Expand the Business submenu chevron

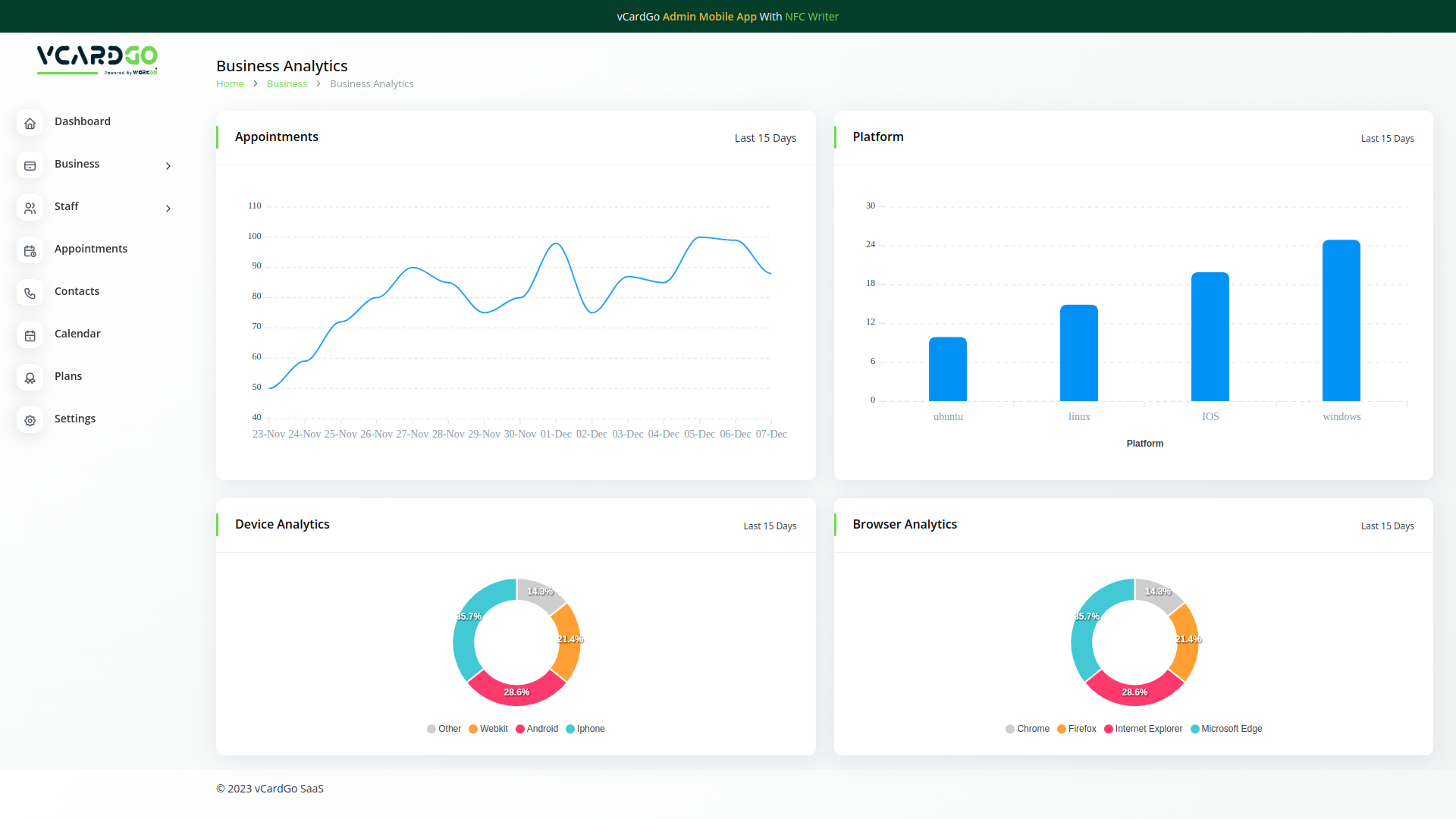point(168,166)
